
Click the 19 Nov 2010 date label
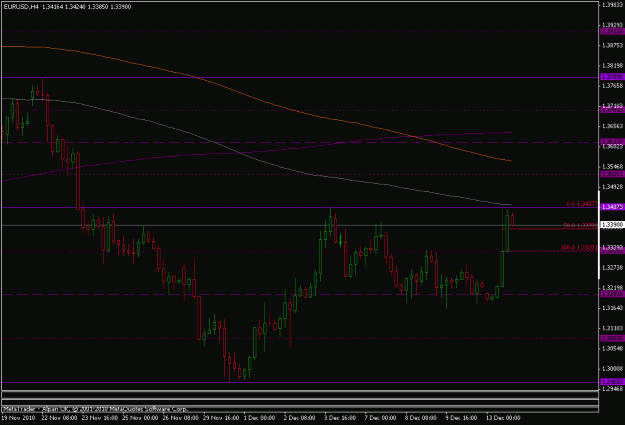(18, 418)
